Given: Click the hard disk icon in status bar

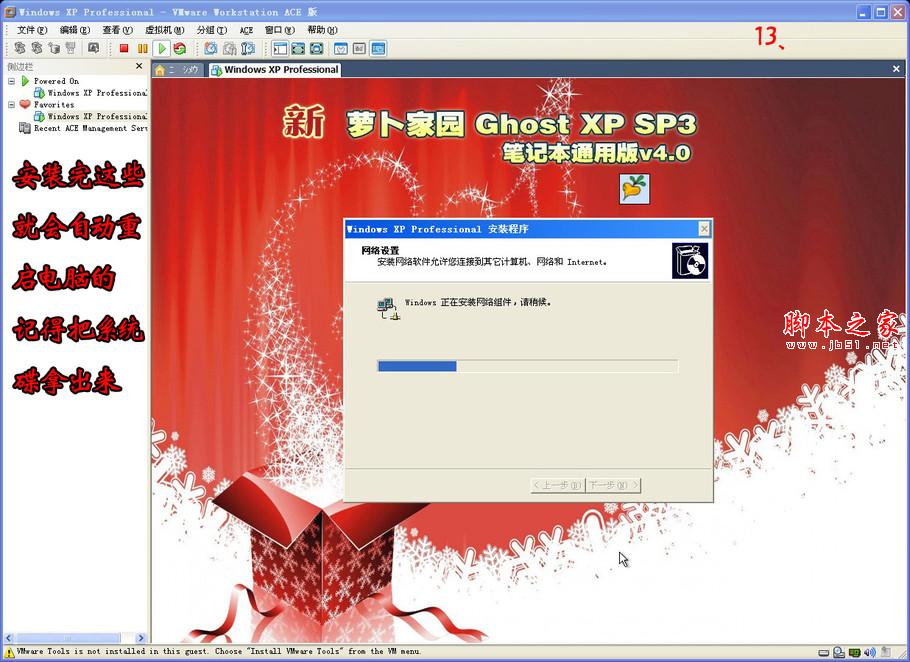Looking at the screenshot, I should [x=824, y=653].
